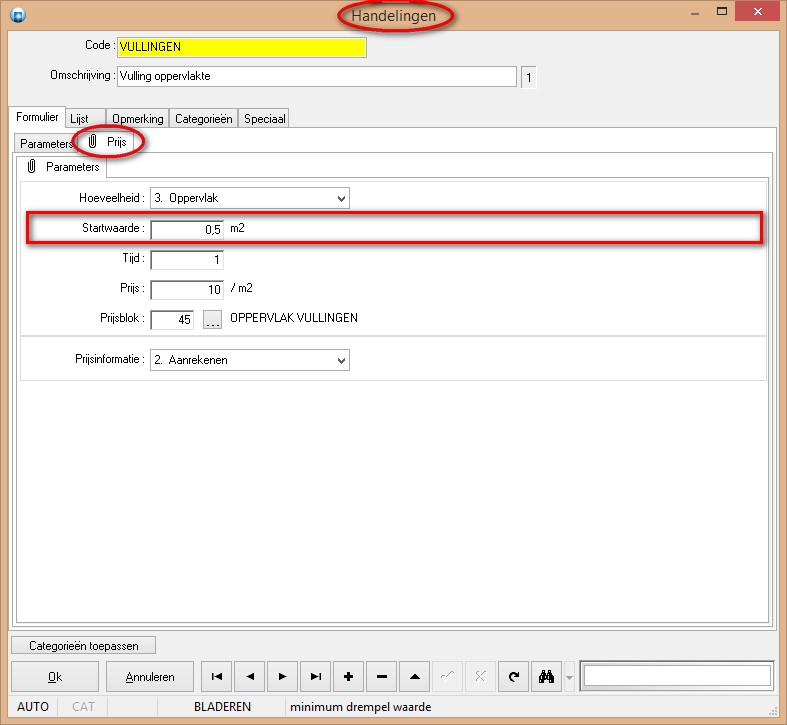The width and height of the screenshot is (787, 725).
Task: Click the Startwaarde input field
Action: pos(187,230)
